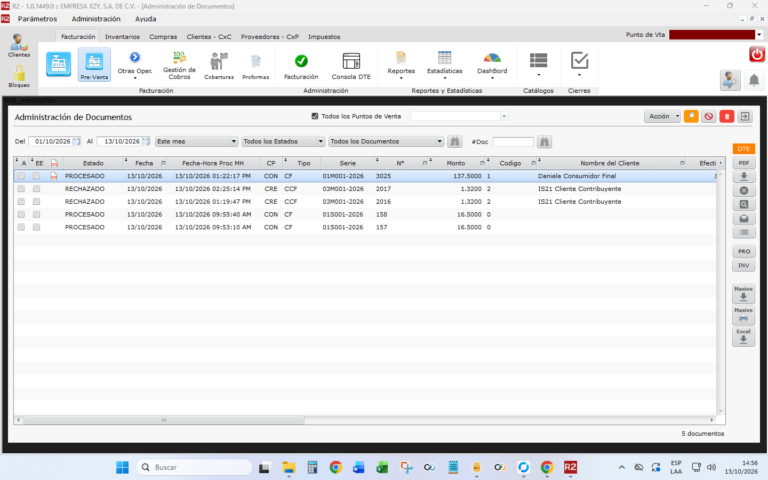Click the PRO side button
768x480 pixels.
tap(744, 251)
